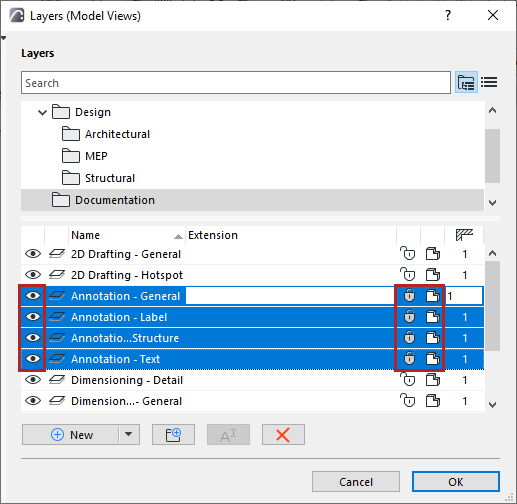This screenshot has width=517, height=504.
Task: Toggle visibility of Dimensioning - Detail layer
Action: (33, 380)
